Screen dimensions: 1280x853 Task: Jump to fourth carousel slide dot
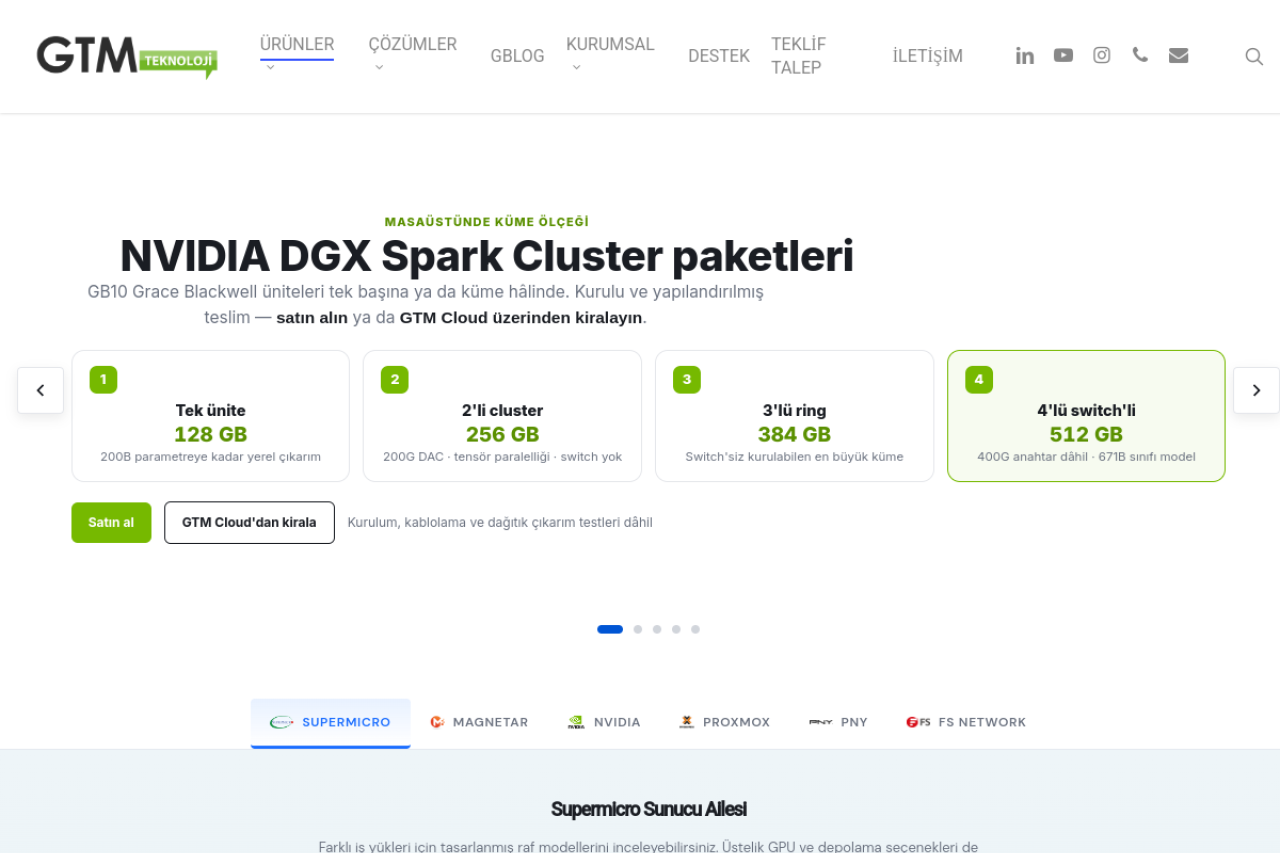pos(676,629)
